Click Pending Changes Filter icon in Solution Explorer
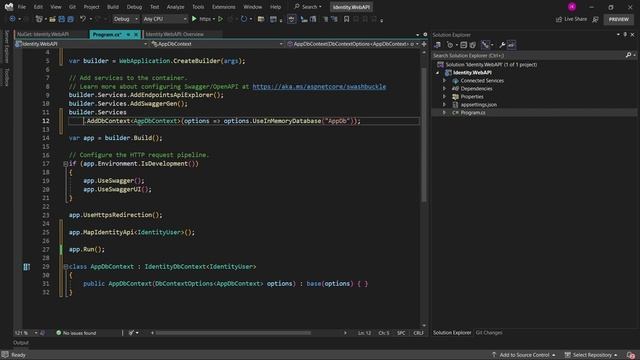The width and height of the screenshot is (640, 360). (x=450, y=45)
